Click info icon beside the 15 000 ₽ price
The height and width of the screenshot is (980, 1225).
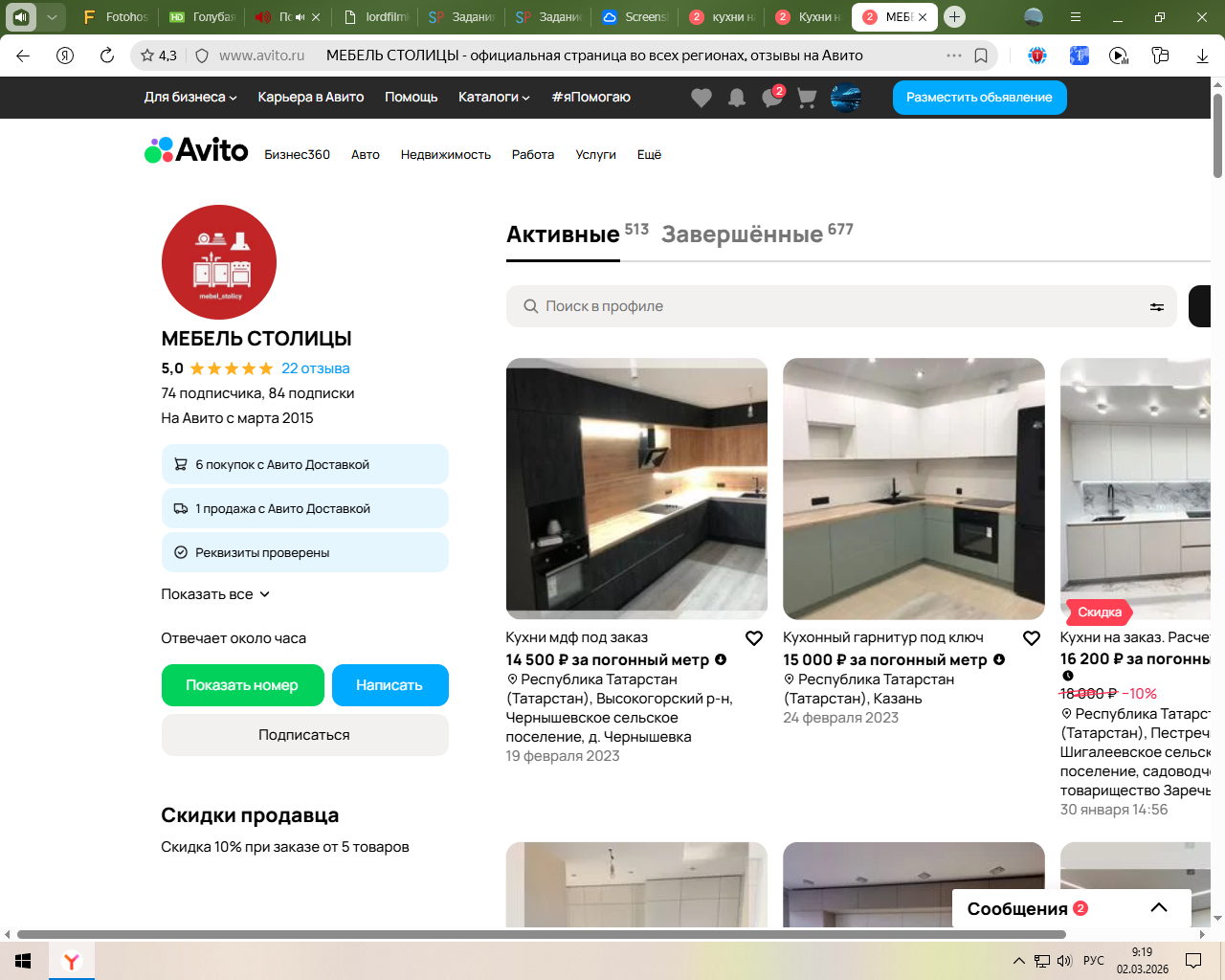coord(999,659)
